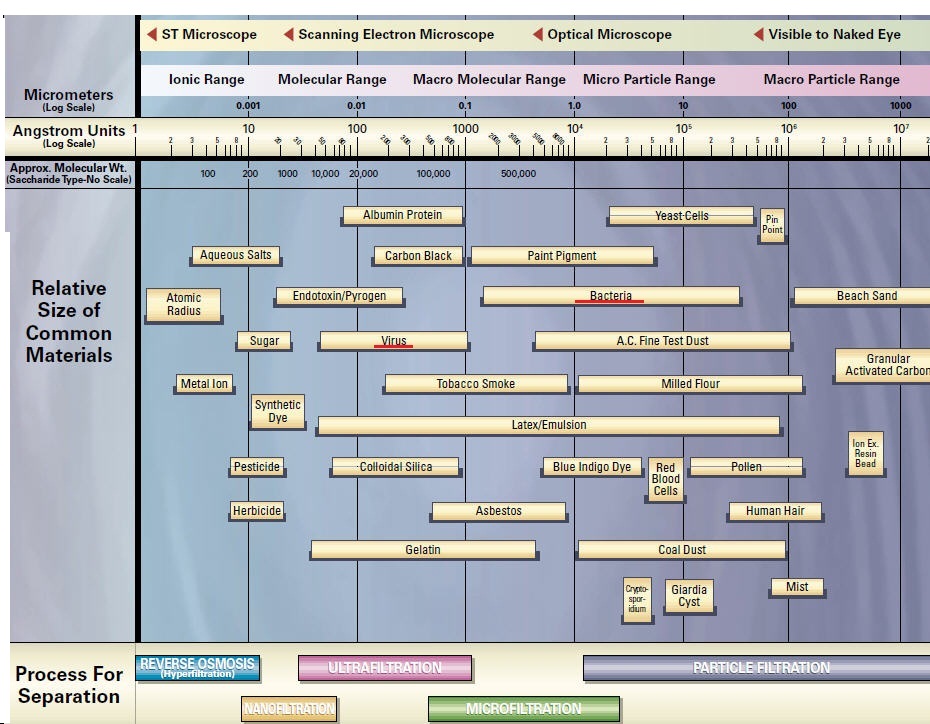Click the 'Latex/Emulsion' bar
Screen dimensions: 930x724
click(x=549, y=425)
